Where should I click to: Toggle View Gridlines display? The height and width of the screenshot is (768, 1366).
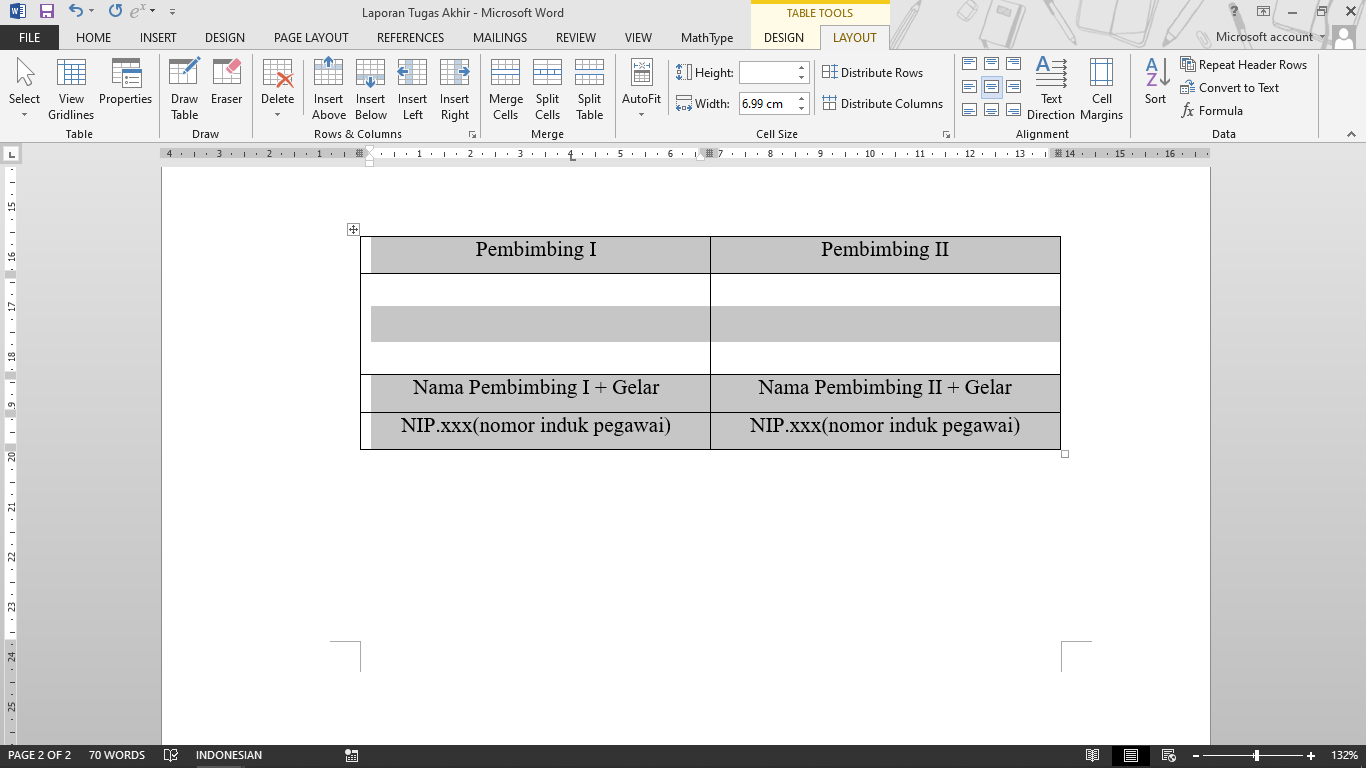coord(70,89)
